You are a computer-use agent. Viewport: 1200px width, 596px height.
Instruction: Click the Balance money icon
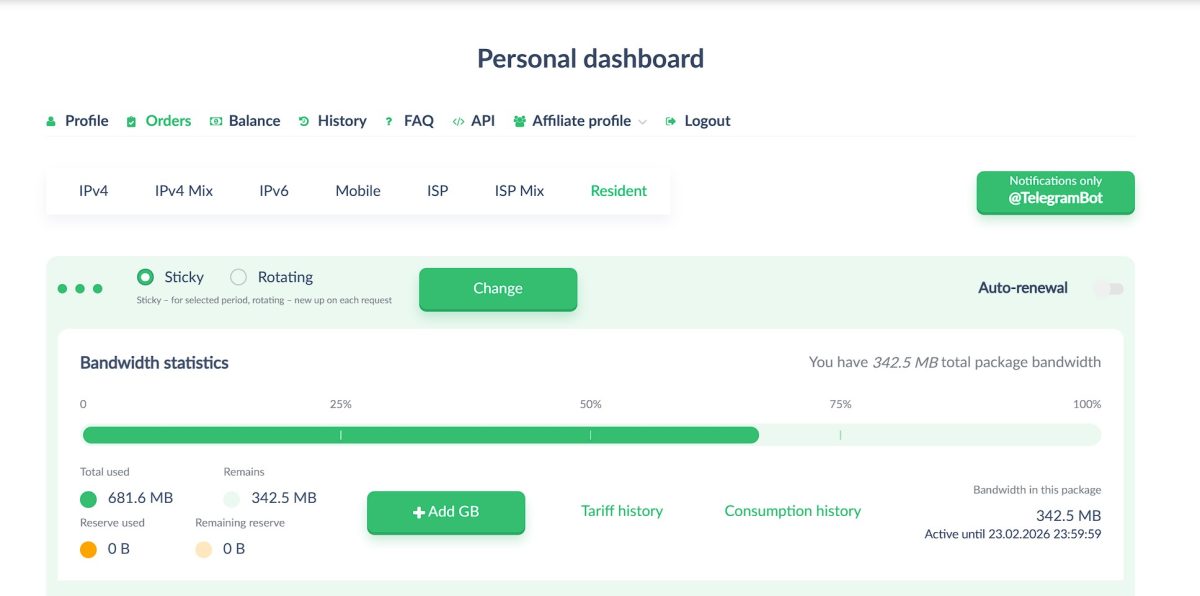point(215,121)
